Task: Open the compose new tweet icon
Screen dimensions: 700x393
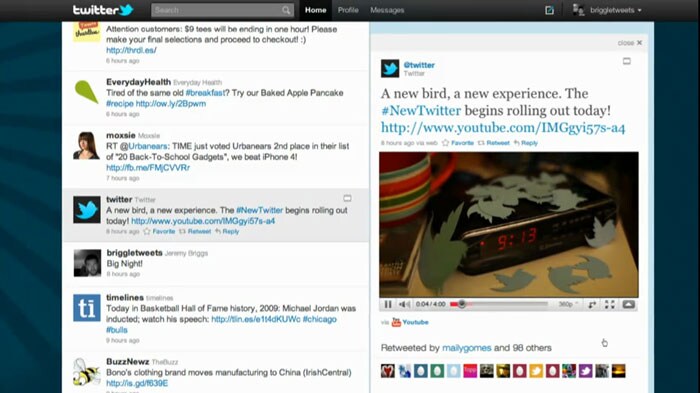Action: 549,10
